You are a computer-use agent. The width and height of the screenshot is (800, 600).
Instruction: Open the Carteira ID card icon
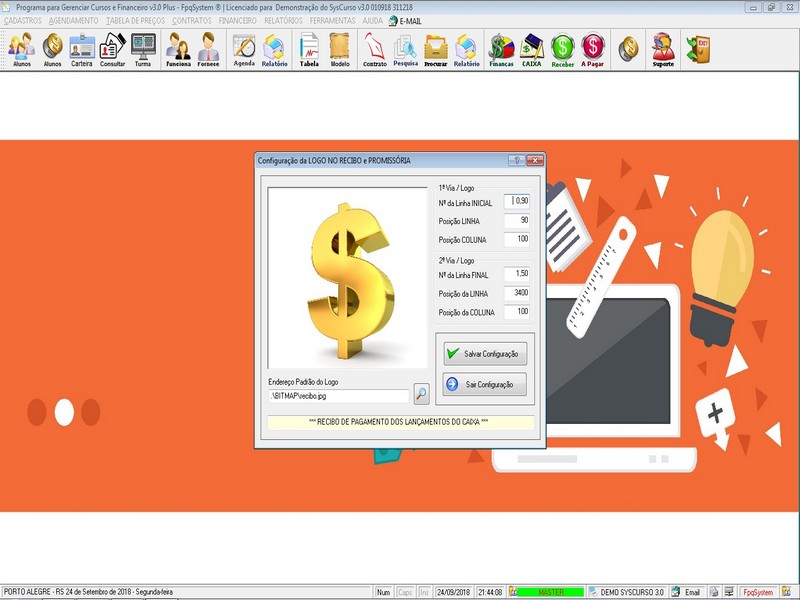[82, 49]
